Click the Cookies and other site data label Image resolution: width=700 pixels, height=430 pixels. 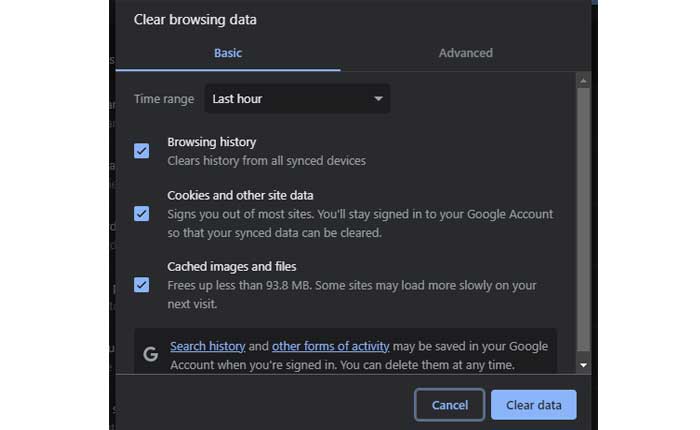point(240,195)
